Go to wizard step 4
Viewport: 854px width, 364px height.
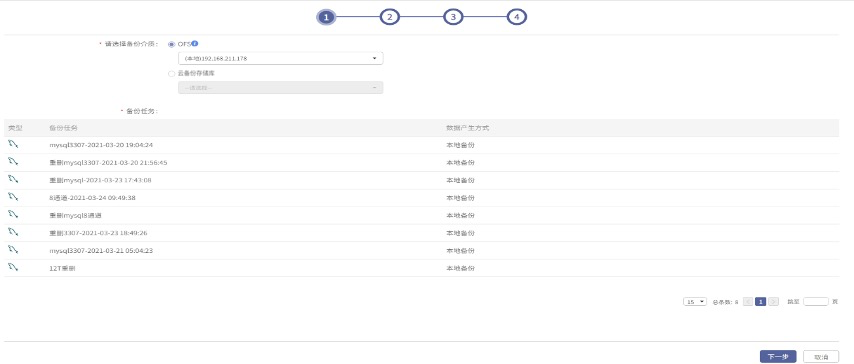click(x=517, y=17)
